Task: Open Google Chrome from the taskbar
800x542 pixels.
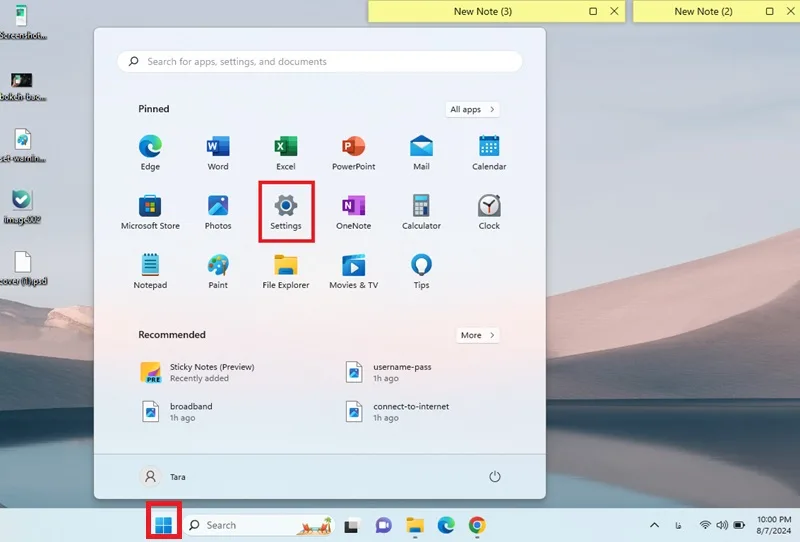Action: [x=477, y=525]
